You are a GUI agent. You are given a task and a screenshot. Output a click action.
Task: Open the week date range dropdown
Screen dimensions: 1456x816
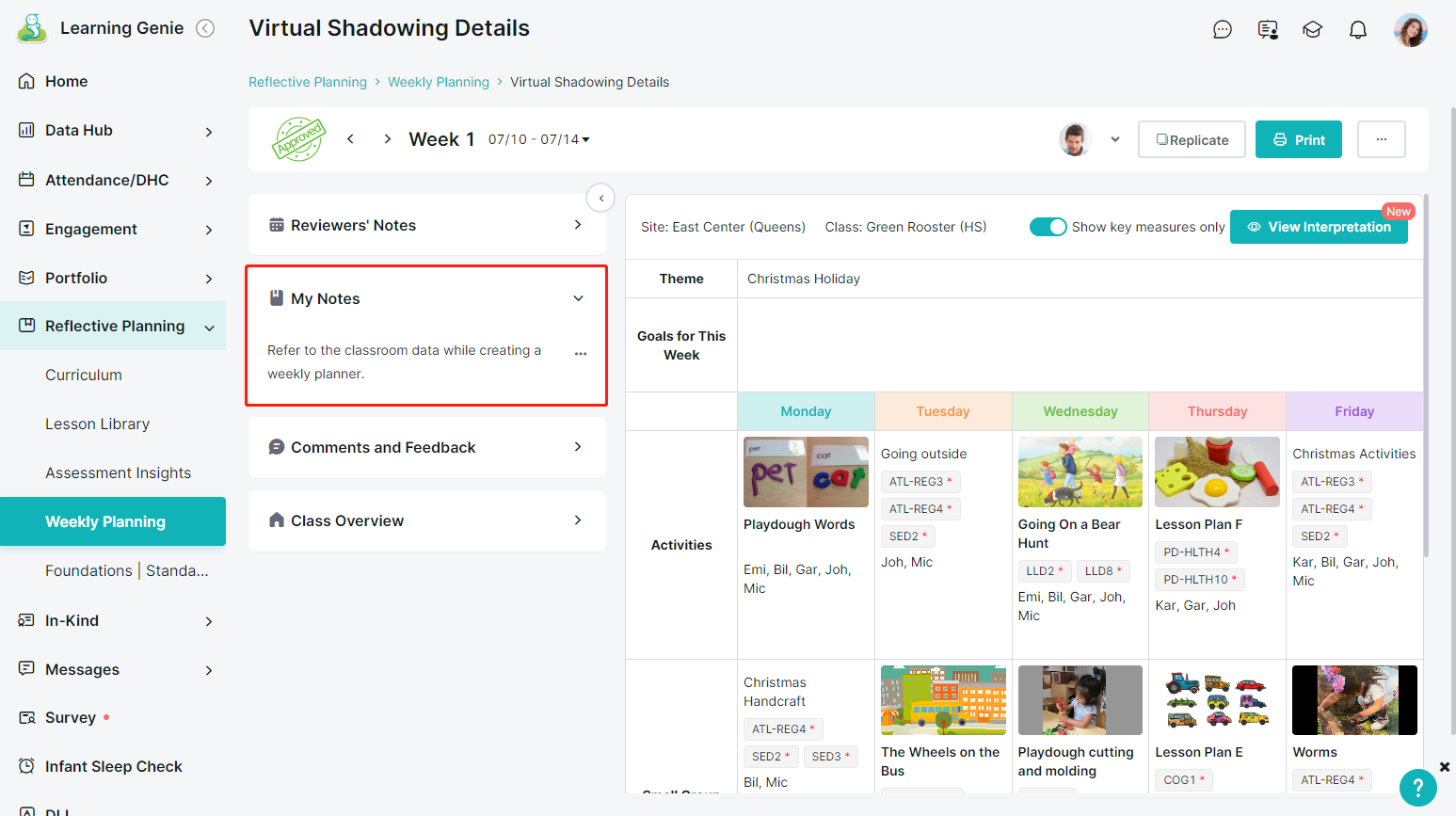point(539,139)
